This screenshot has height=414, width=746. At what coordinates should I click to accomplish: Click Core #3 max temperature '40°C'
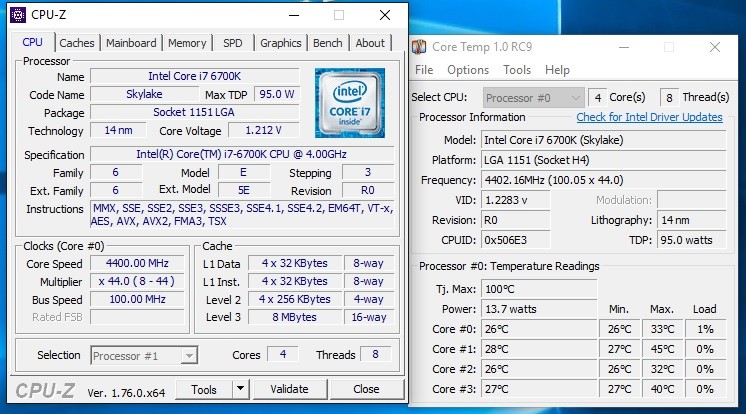pyautogui.click(x=662, y=389)
